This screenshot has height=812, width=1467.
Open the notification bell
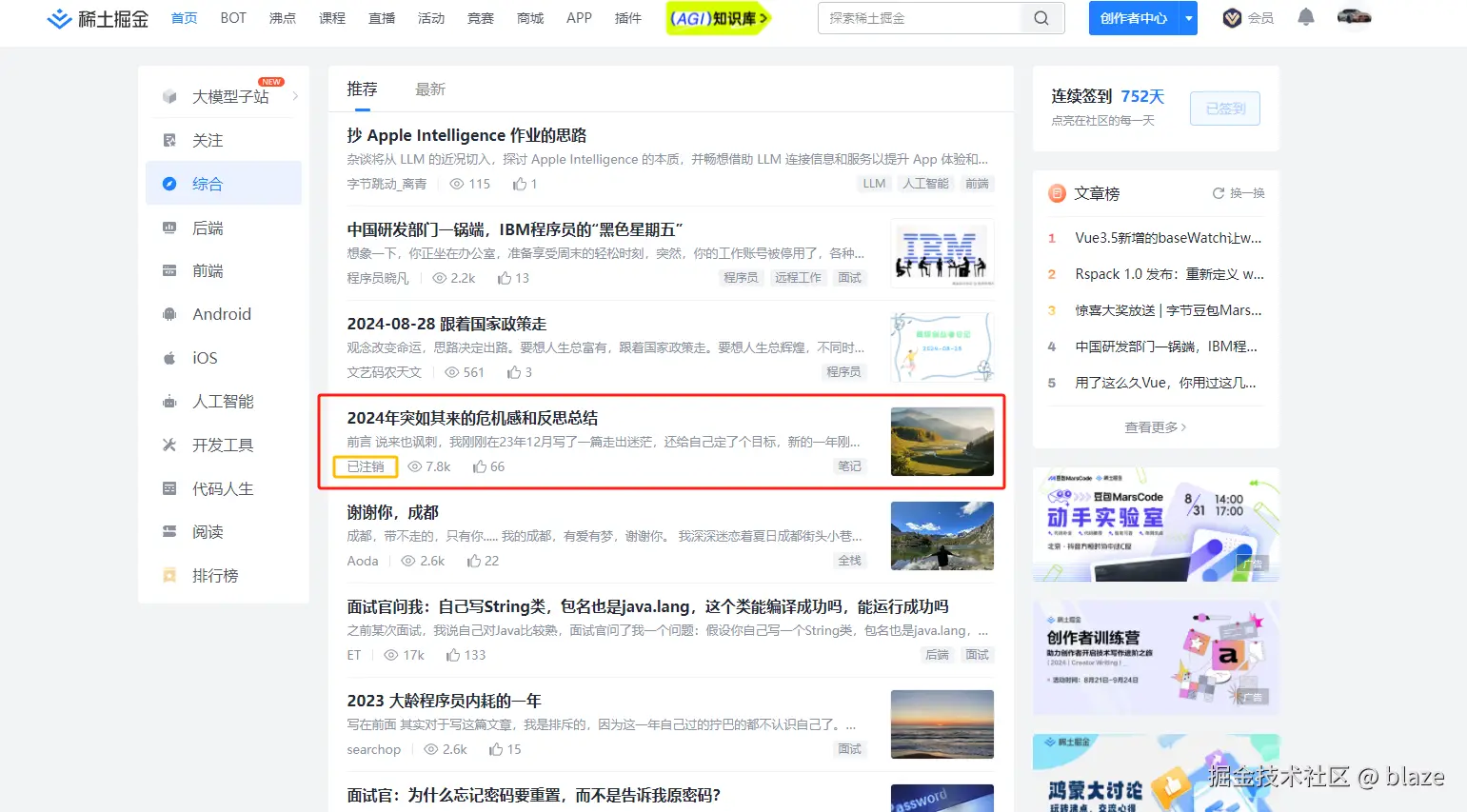[1305, 17]
